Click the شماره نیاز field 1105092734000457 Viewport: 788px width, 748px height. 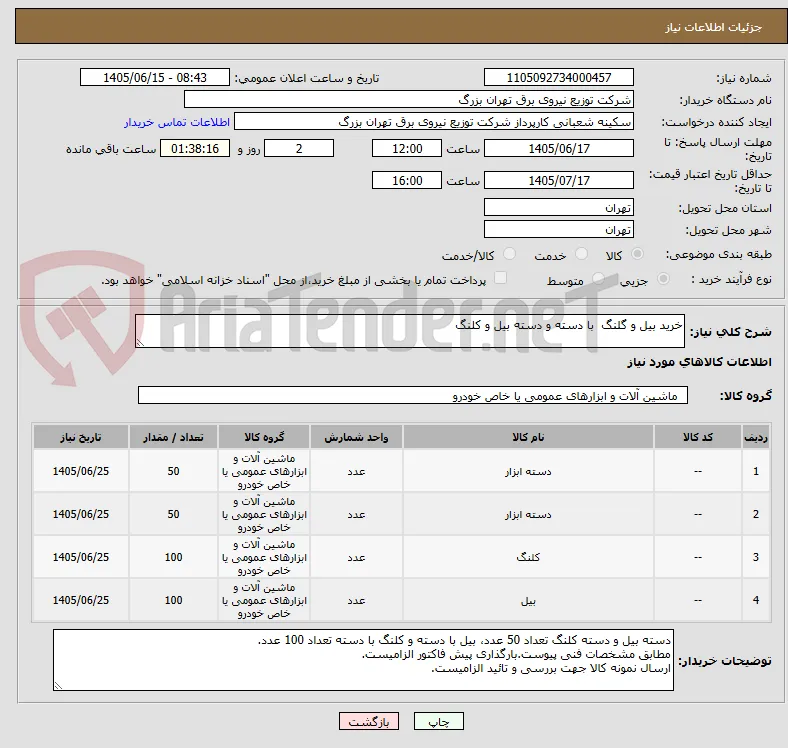(x=559, y=77)
